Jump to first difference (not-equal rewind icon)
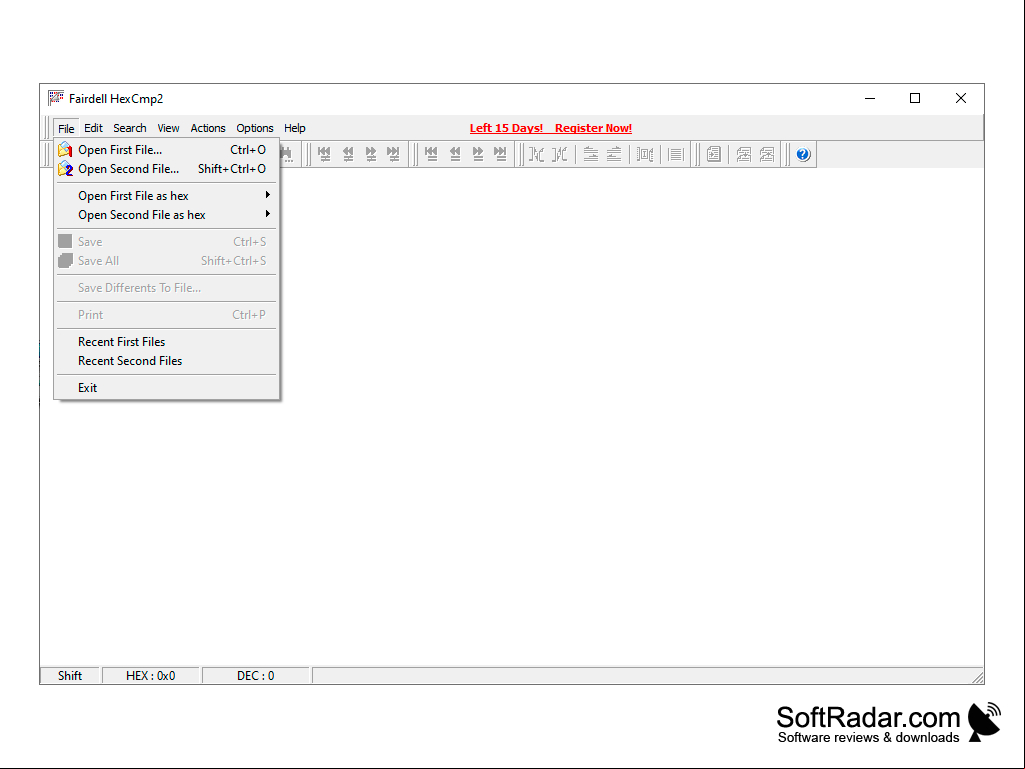 [324, 154]
